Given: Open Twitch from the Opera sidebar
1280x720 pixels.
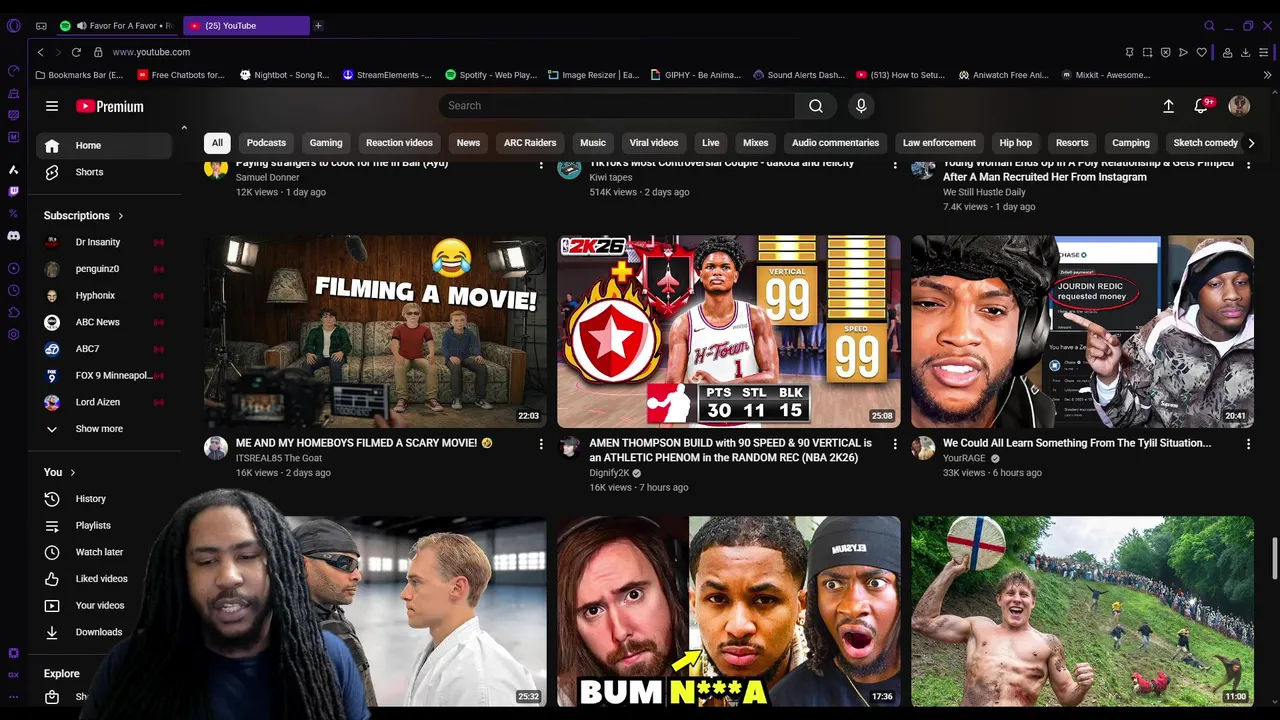Looking at the screenshot, I should click(x=13, y=191).
